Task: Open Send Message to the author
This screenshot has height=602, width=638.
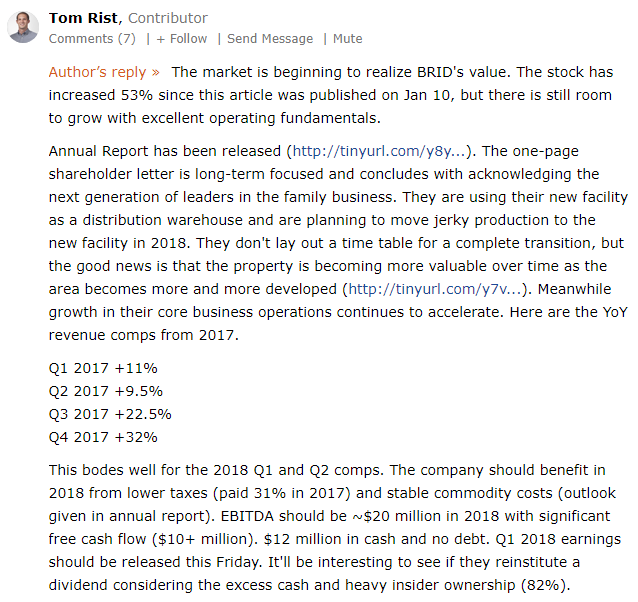Action: 270,39
